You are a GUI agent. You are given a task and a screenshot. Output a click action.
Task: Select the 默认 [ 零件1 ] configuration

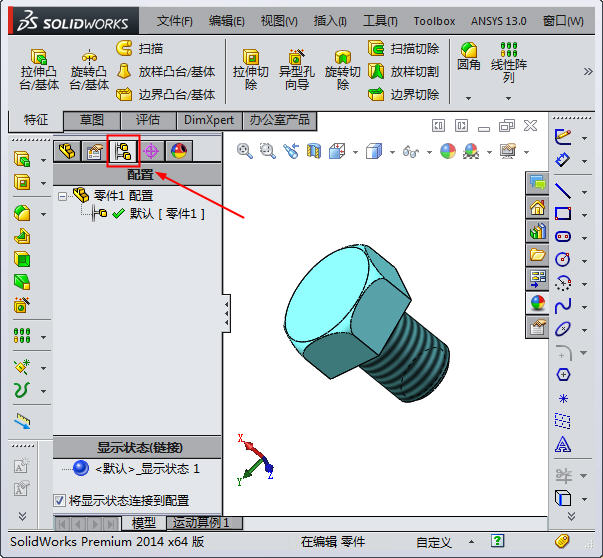point(166,213)
